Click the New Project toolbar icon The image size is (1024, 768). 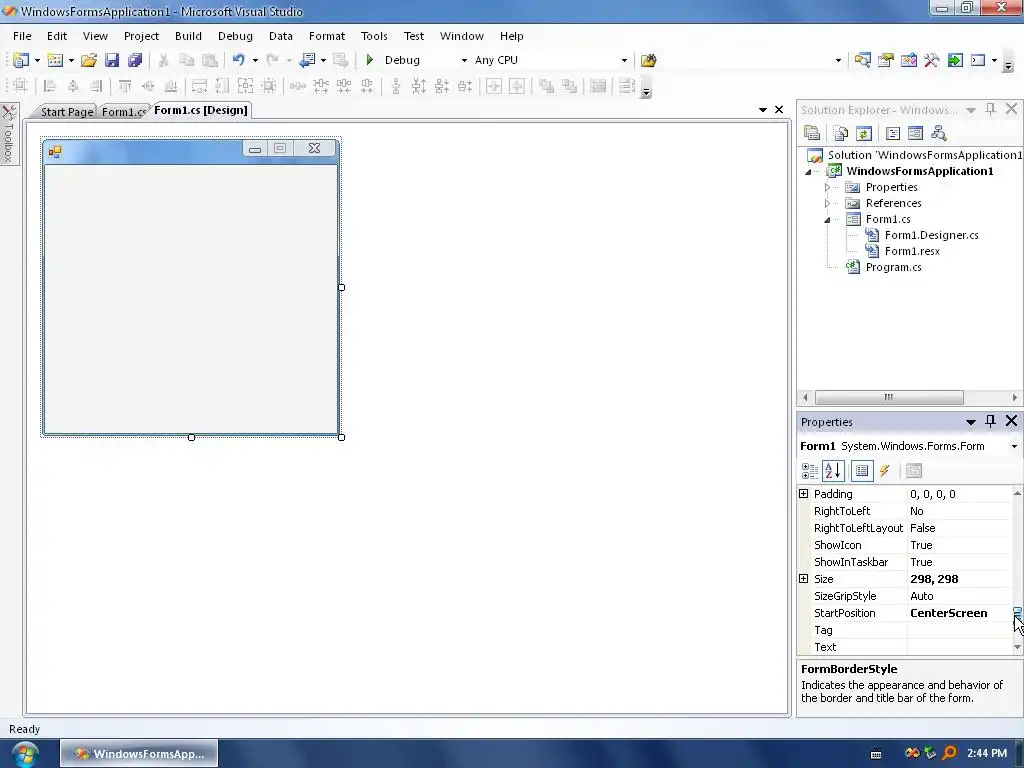click(21, 60)
